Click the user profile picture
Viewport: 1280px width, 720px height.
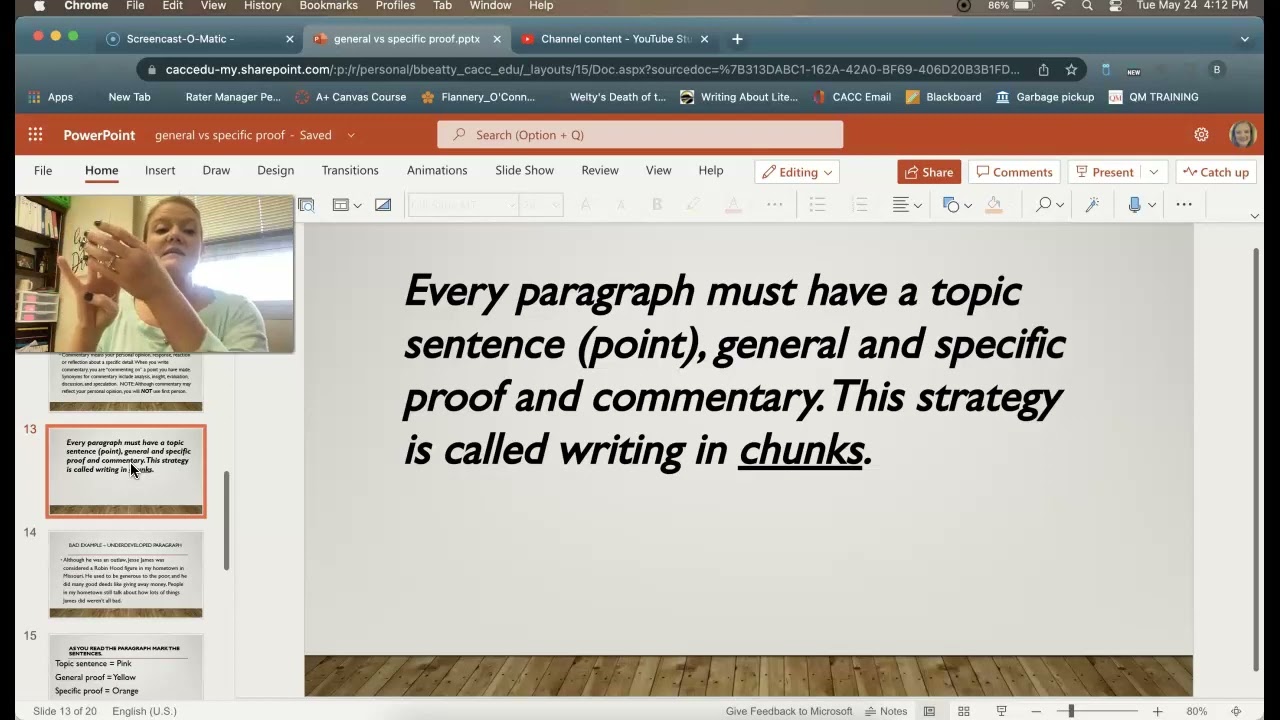1243,135
